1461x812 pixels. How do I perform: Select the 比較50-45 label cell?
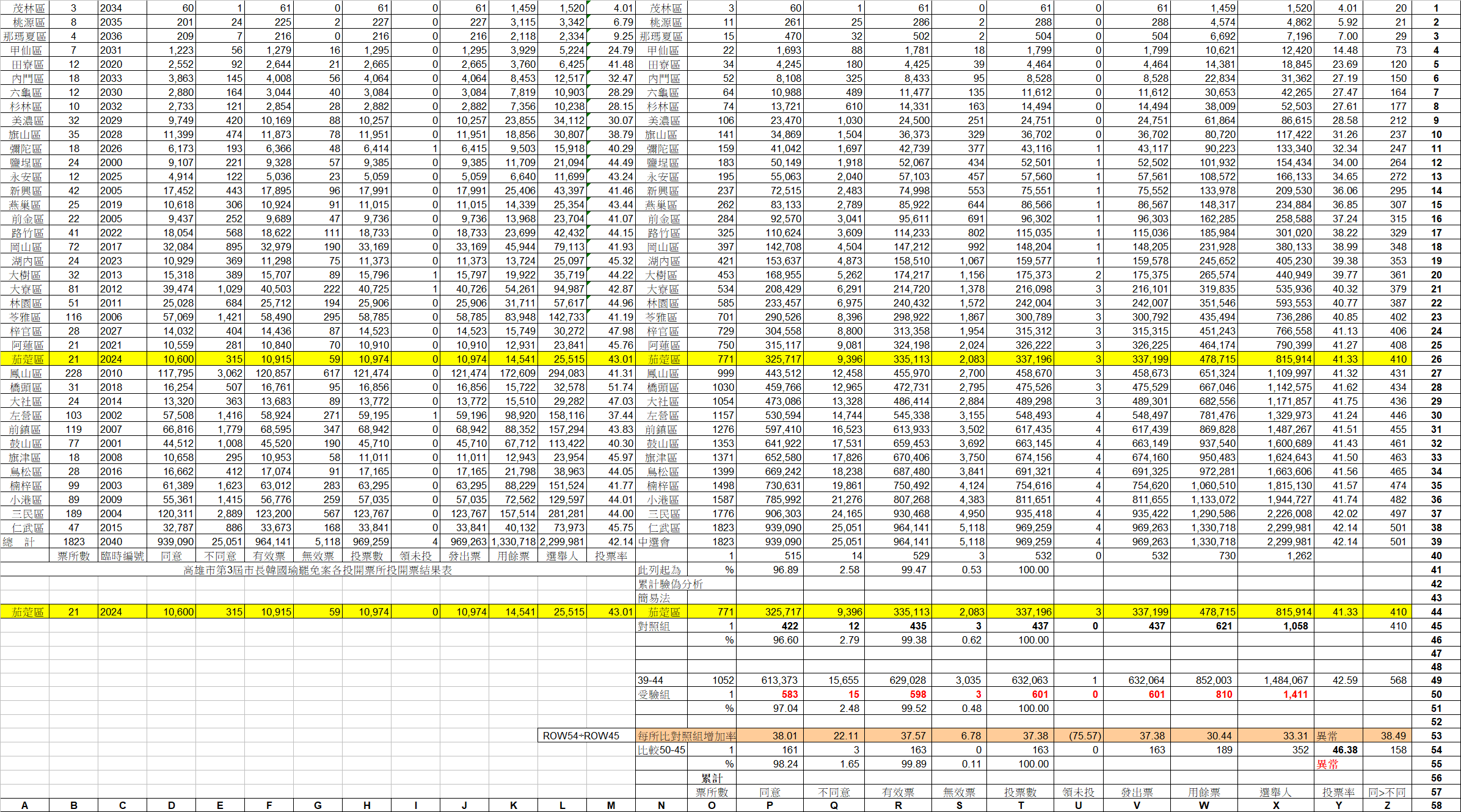coord(661,750)
